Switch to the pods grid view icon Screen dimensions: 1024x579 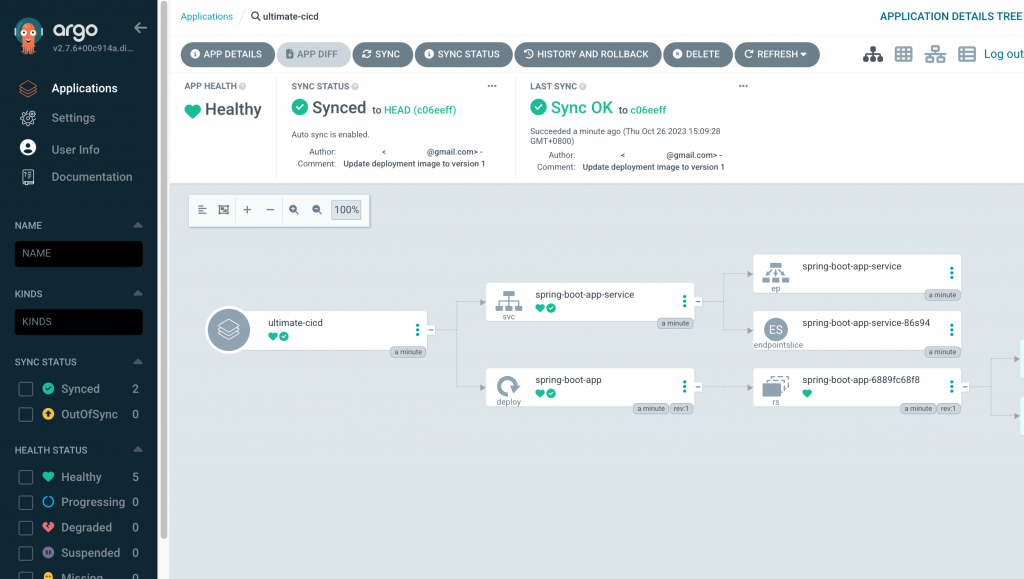pos(903,54)
